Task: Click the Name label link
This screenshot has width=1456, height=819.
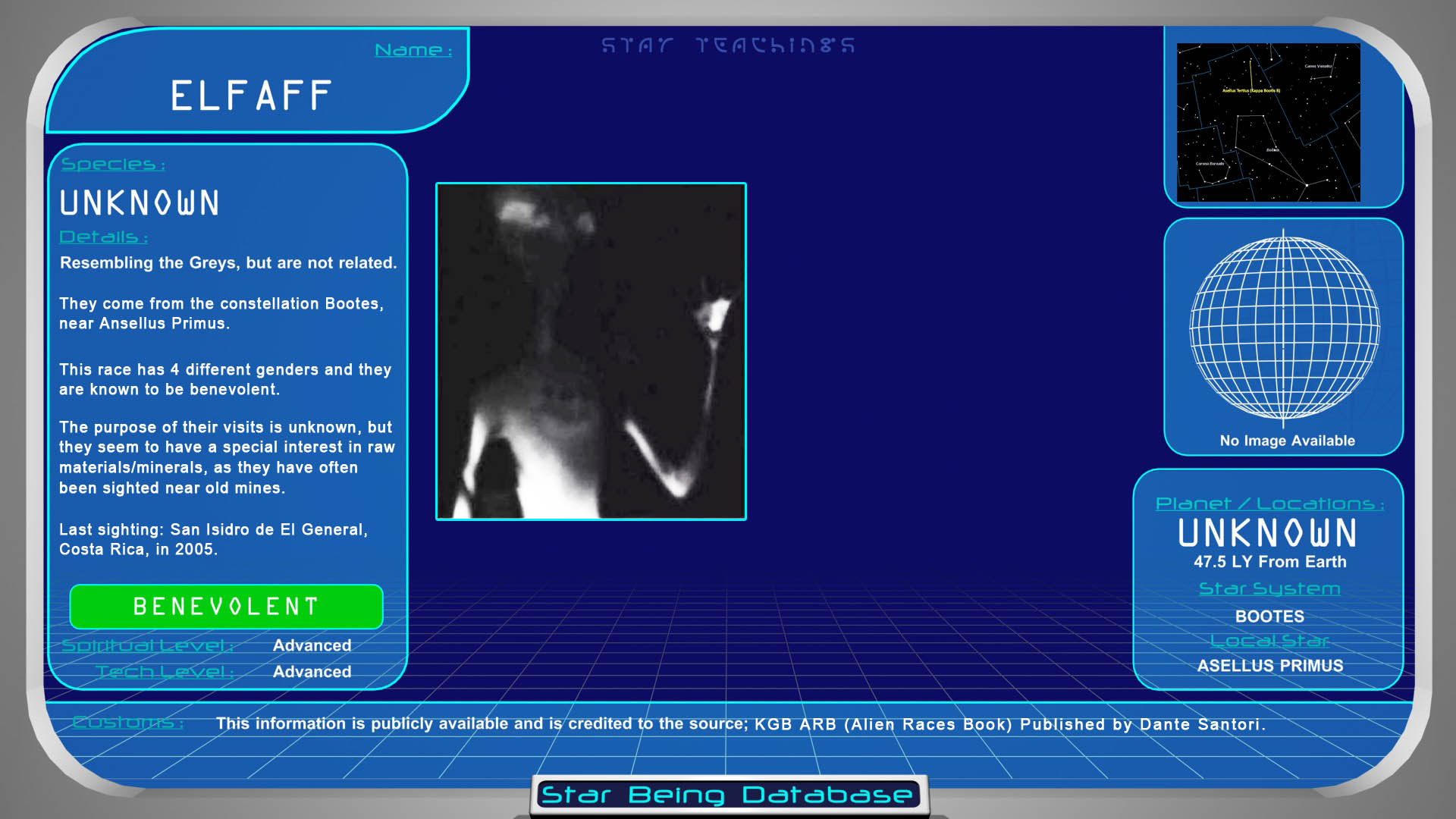Action: (x=413, y=50)
